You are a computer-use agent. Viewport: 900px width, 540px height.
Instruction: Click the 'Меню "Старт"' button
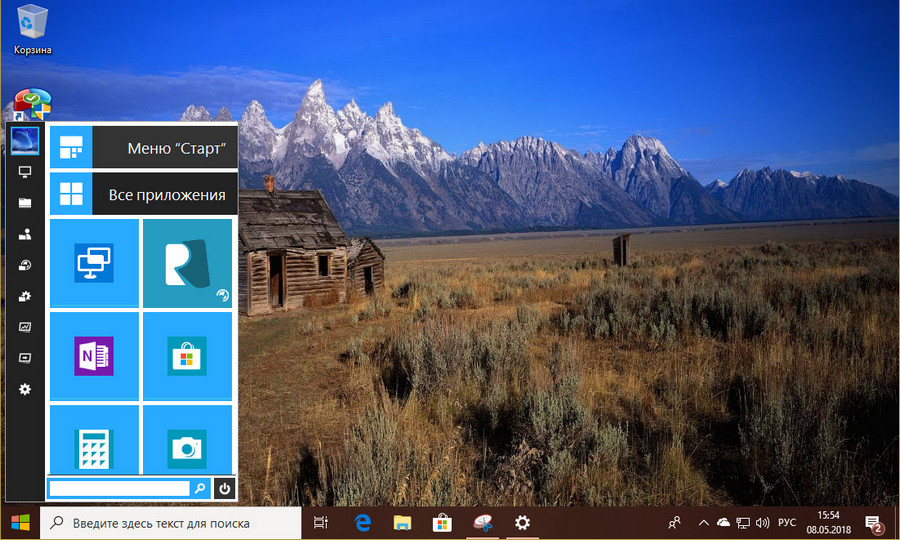(143, 148)
